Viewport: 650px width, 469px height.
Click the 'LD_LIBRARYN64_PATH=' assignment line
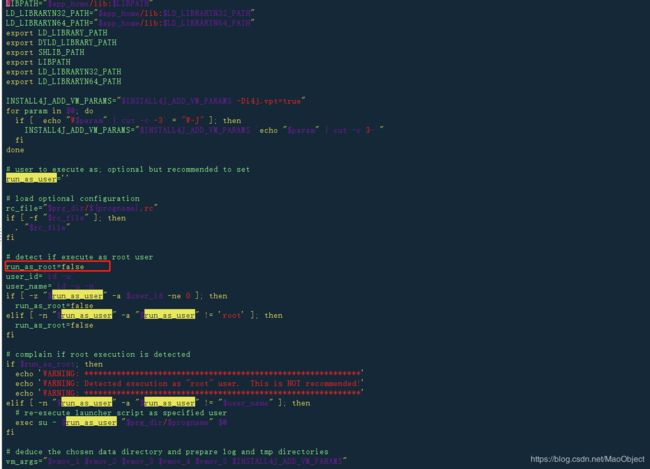coord(130,23)
